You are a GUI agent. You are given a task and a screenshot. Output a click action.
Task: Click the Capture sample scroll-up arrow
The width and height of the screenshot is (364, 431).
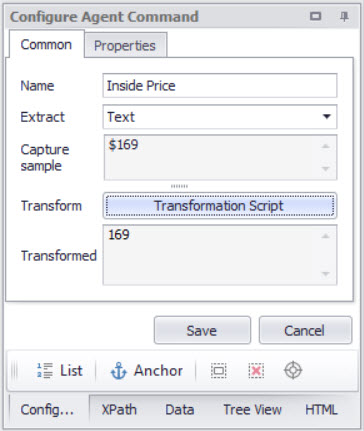tap(326, 146)
